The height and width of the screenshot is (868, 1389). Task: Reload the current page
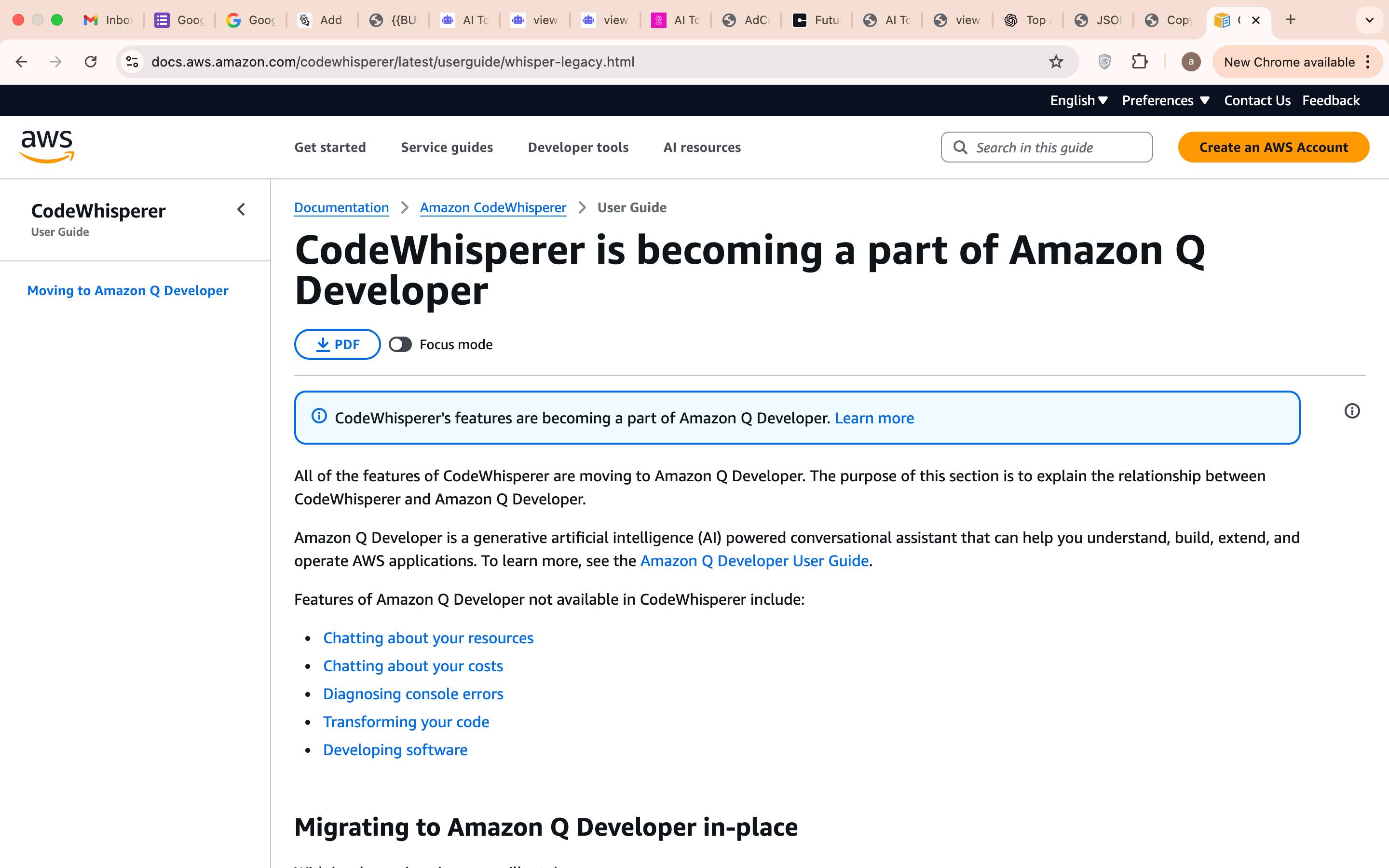pyautogui.click(x=90, y=61)
